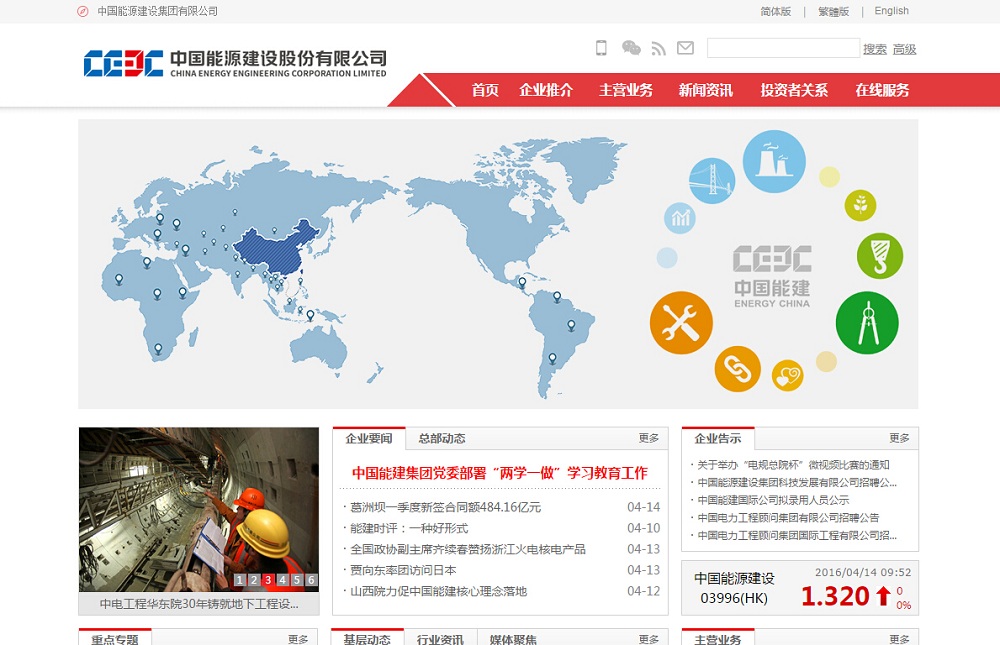Open the tunnel workers carousel photo
The width and height of the screenshot is (1000, 645).
pos(199,509)
